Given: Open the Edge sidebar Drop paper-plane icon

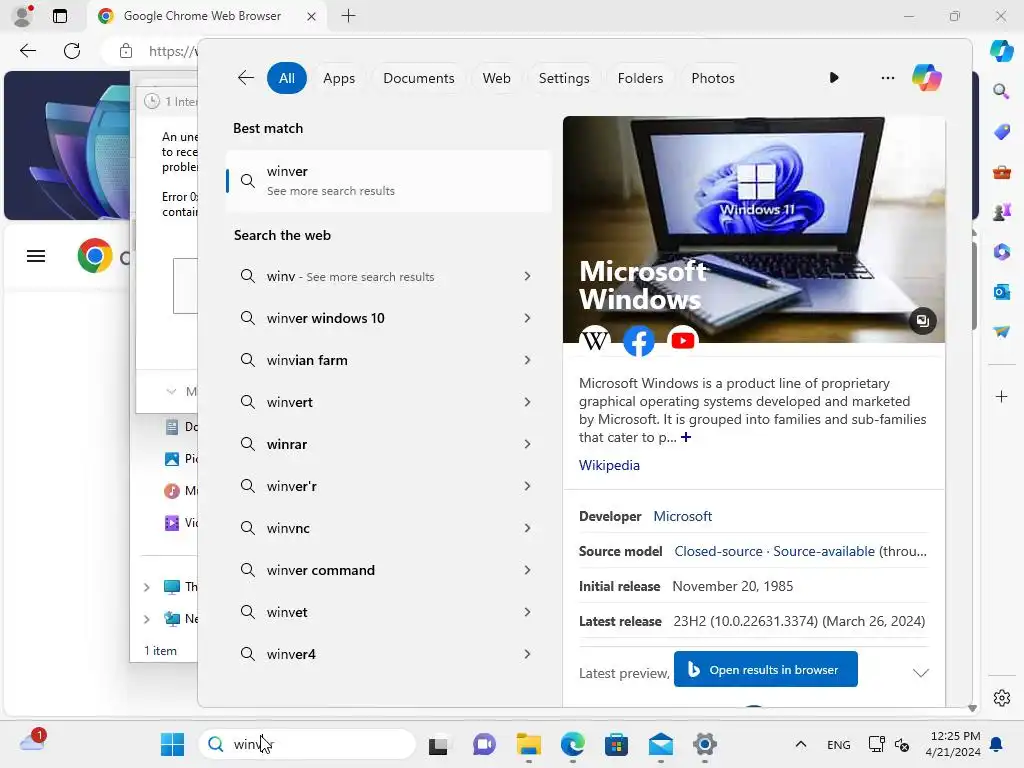Looking at the screenshot, I should tap(1001, 332).
